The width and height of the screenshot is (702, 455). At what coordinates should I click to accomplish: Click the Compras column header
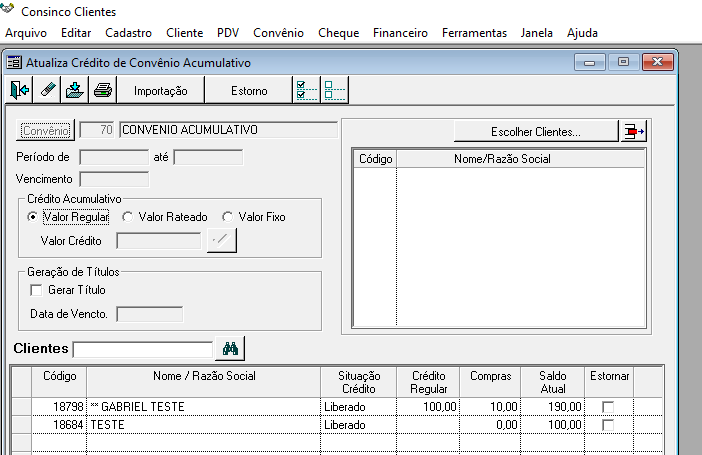(x=490, y=382)
